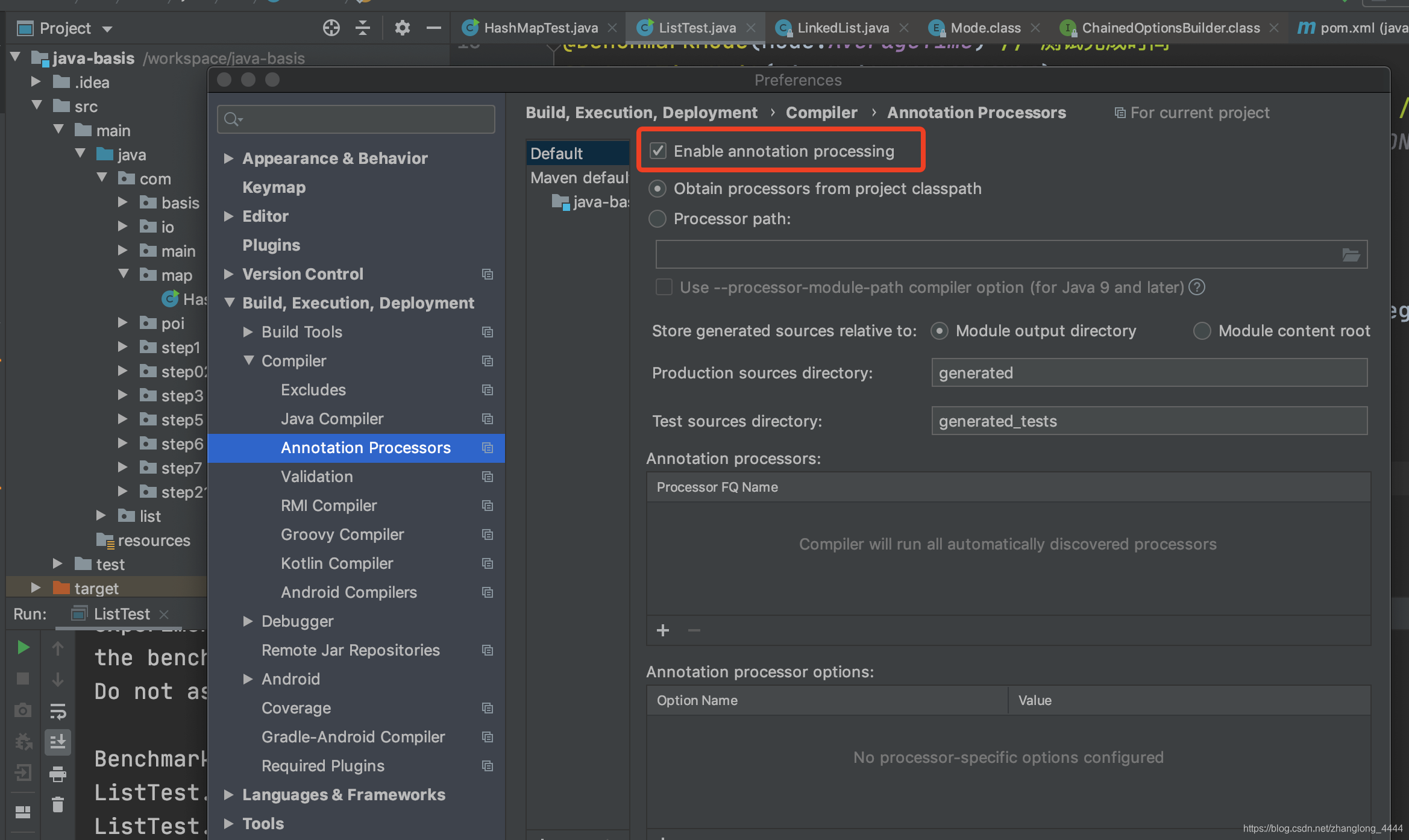The image size is (1409, 840).
Task: Click Production sources directory input field
Action: pyautogui.click(x=1148, y=373)
